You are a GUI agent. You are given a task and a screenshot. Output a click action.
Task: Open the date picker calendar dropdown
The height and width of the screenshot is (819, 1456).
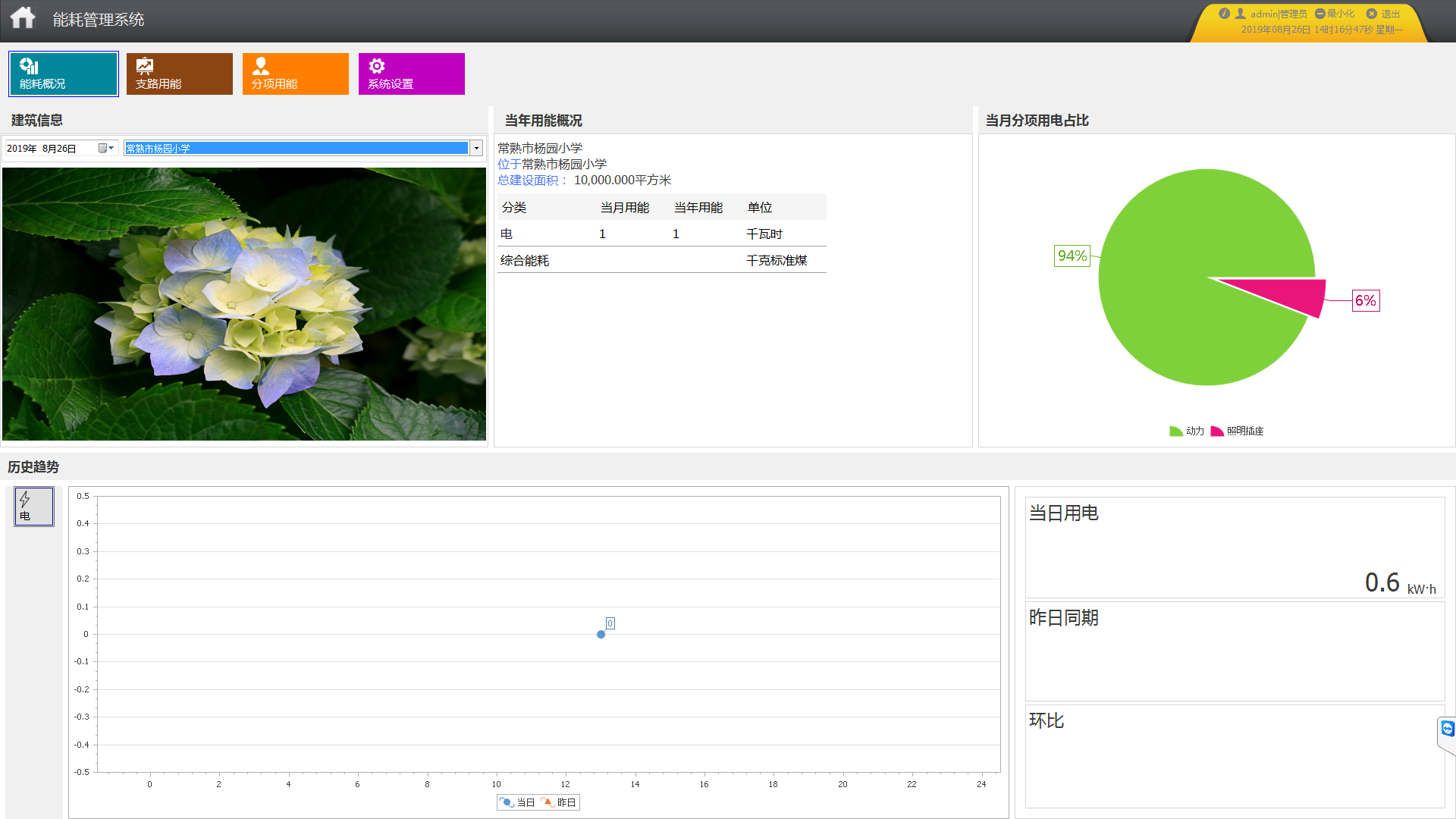coord(106,148)
